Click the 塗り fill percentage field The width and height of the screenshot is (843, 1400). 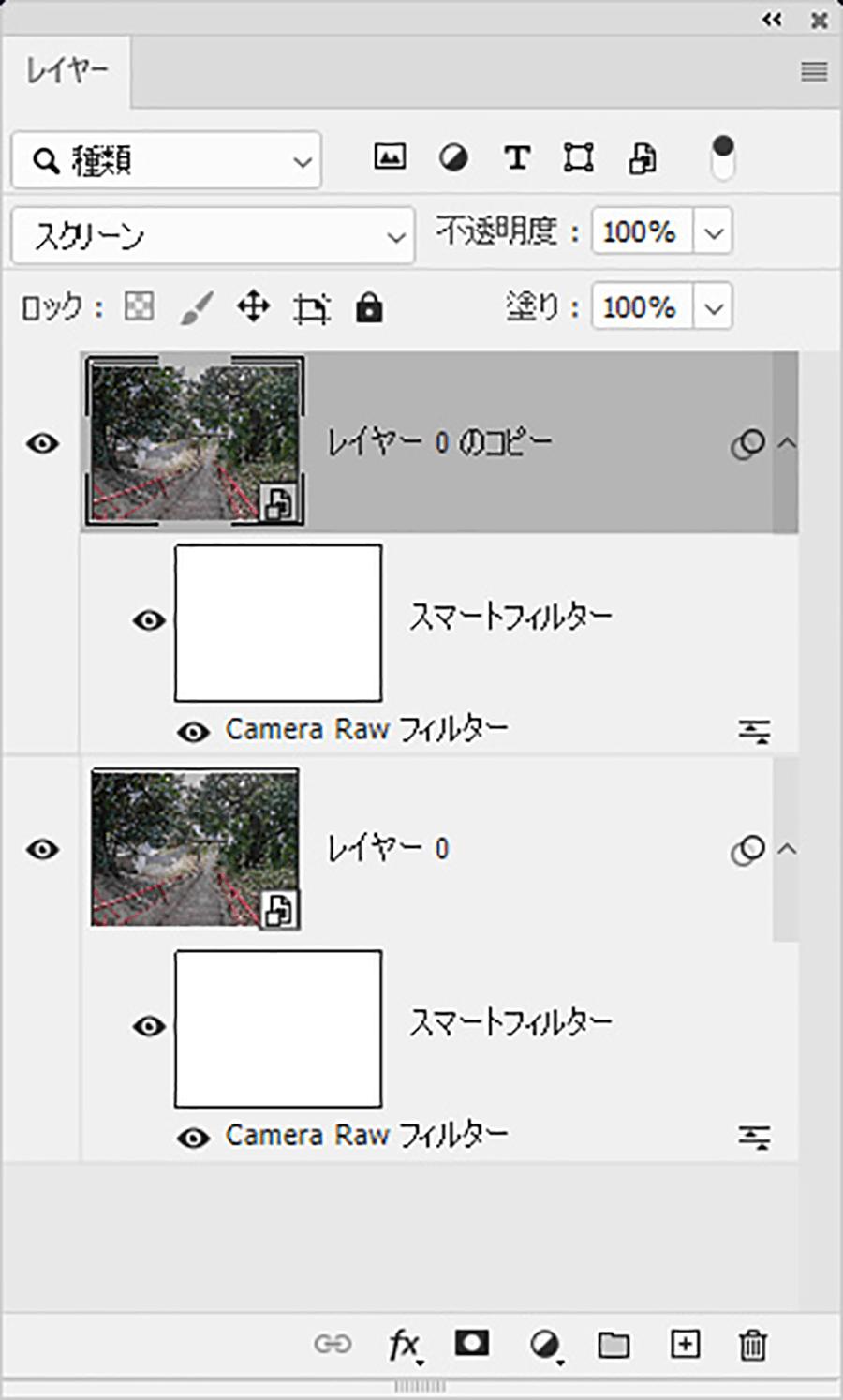click(643, 307)
